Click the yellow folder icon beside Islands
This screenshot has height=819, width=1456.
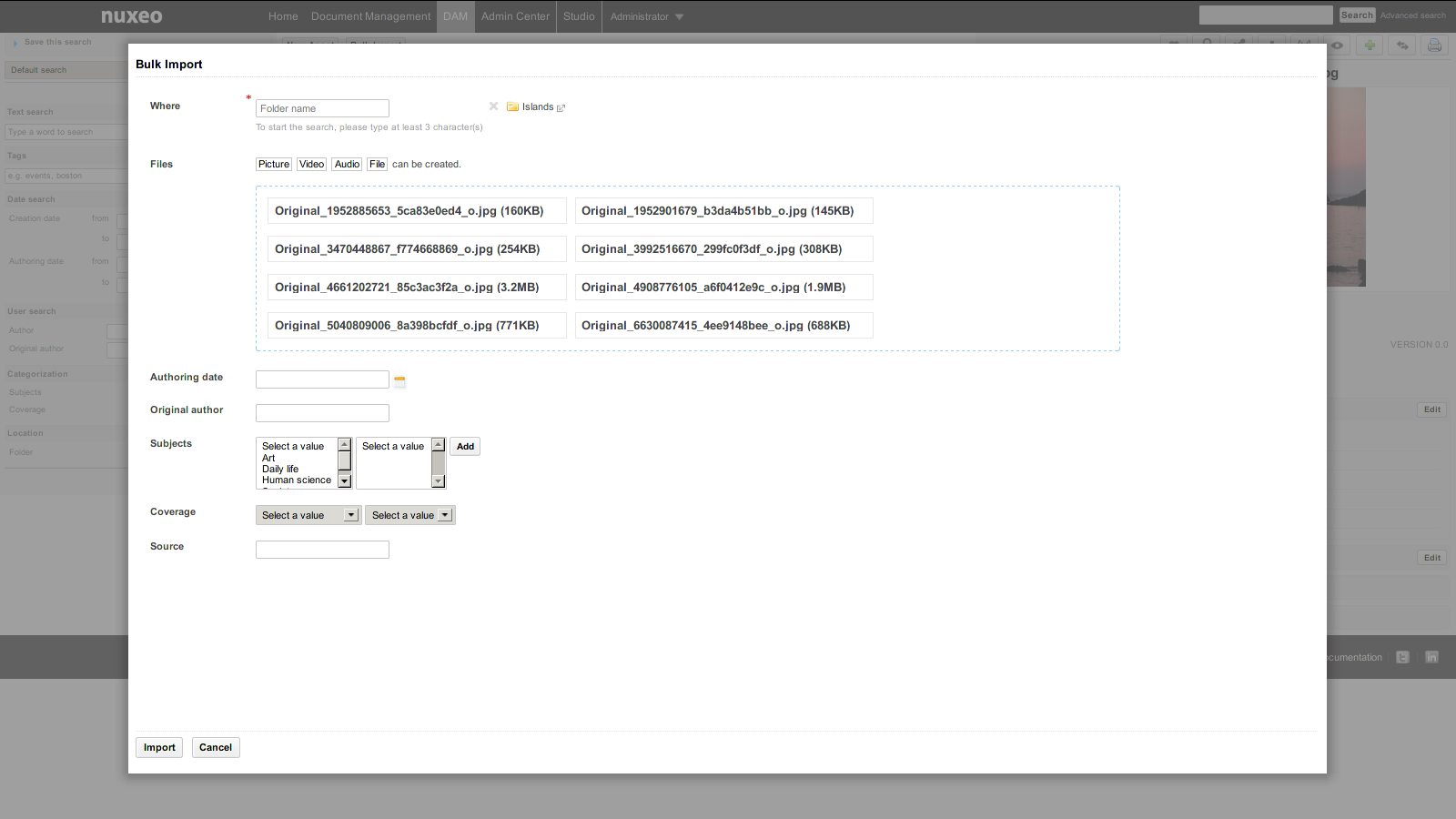pyautogui.click(x=512, y=106)
